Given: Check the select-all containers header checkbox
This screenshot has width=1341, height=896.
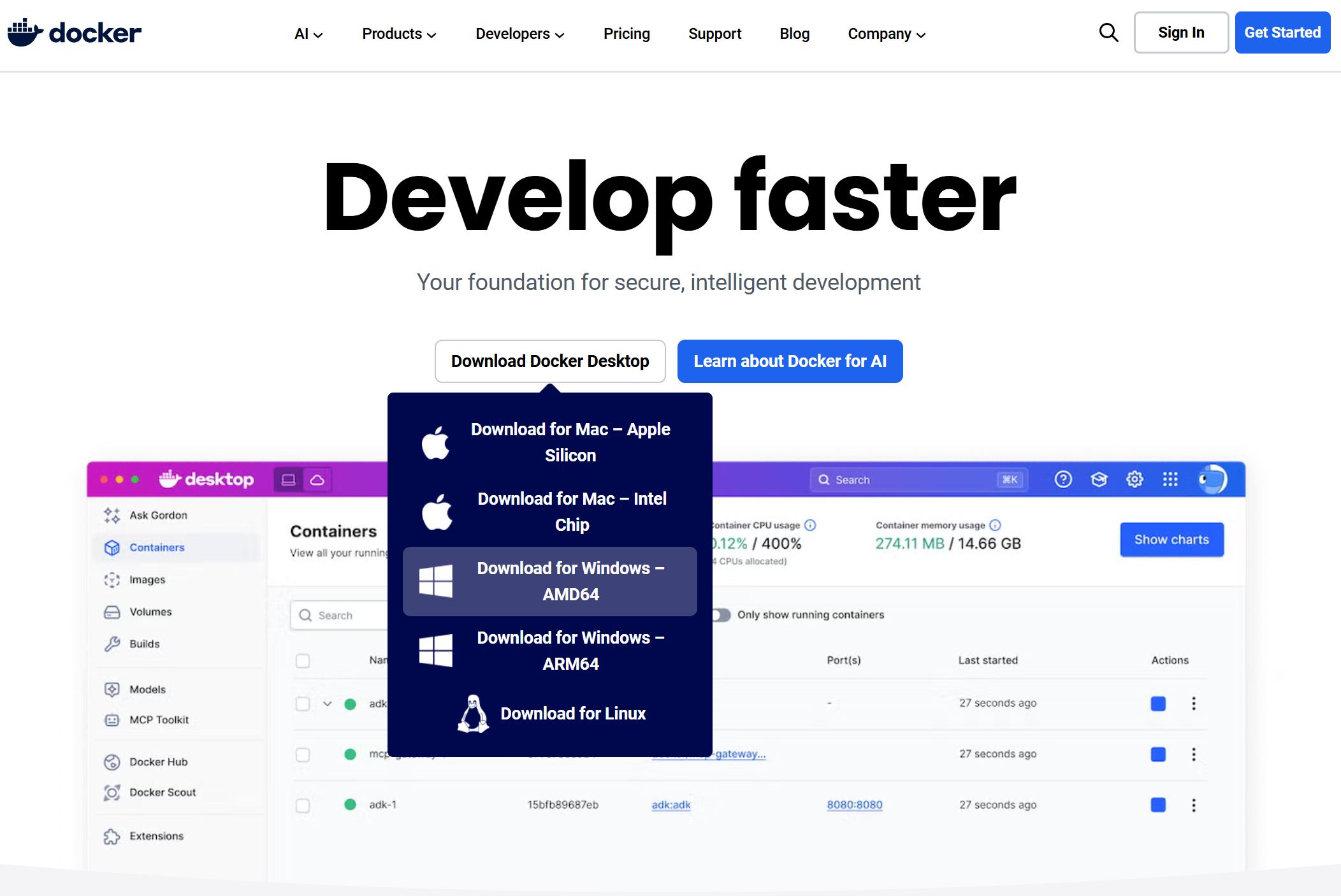Looking at the screenshot, I should coord(303,661).
